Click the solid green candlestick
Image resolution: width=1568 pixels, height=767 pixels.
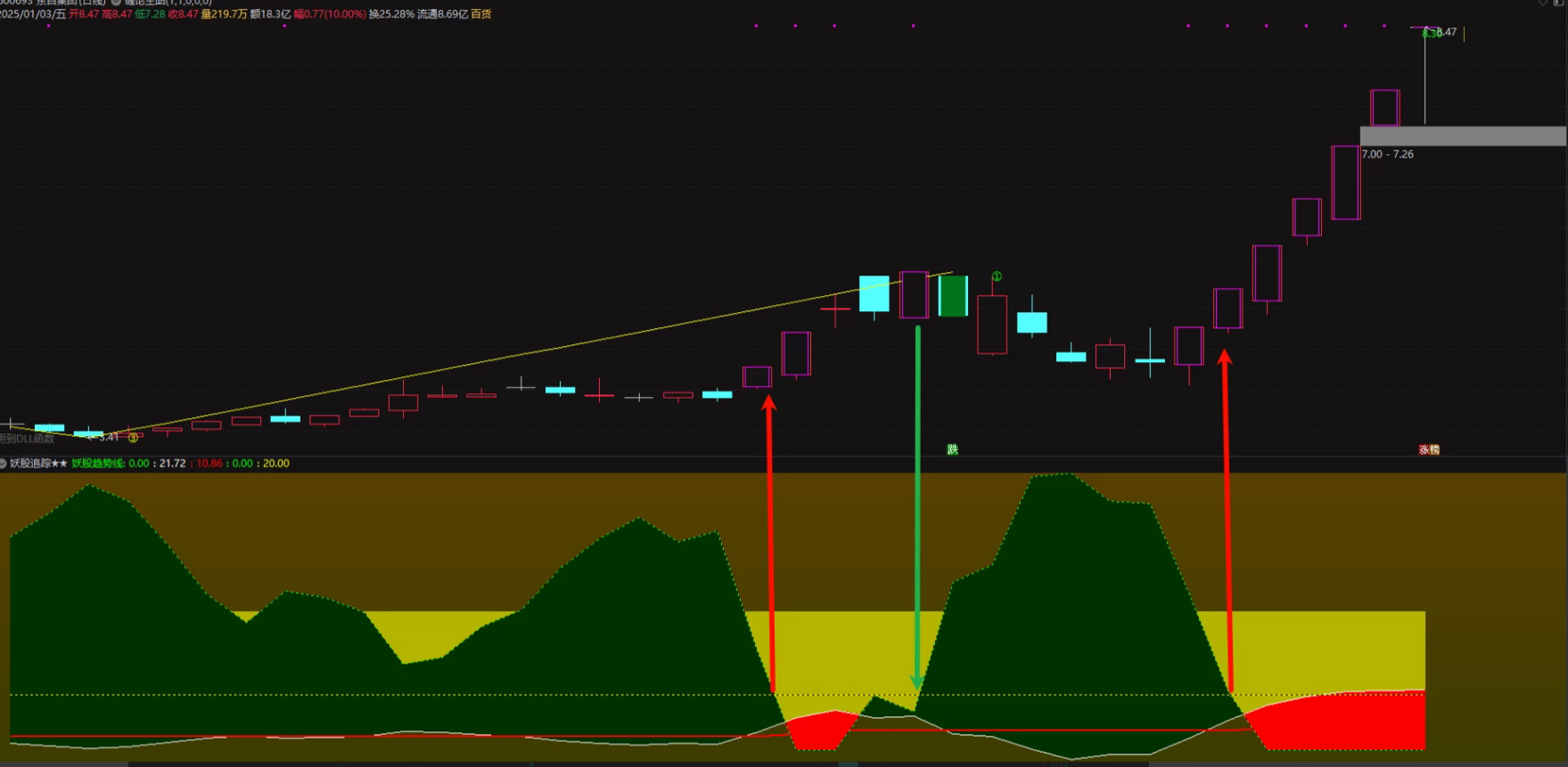click(953, 296)
